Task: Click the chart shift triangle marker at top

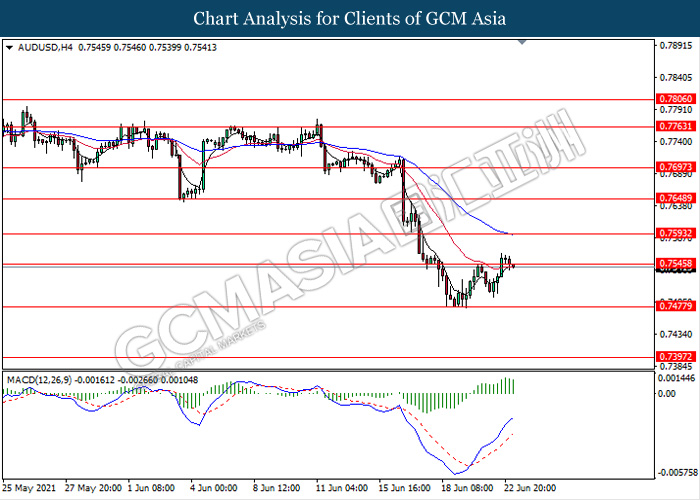Action: [x=522, y=42]
